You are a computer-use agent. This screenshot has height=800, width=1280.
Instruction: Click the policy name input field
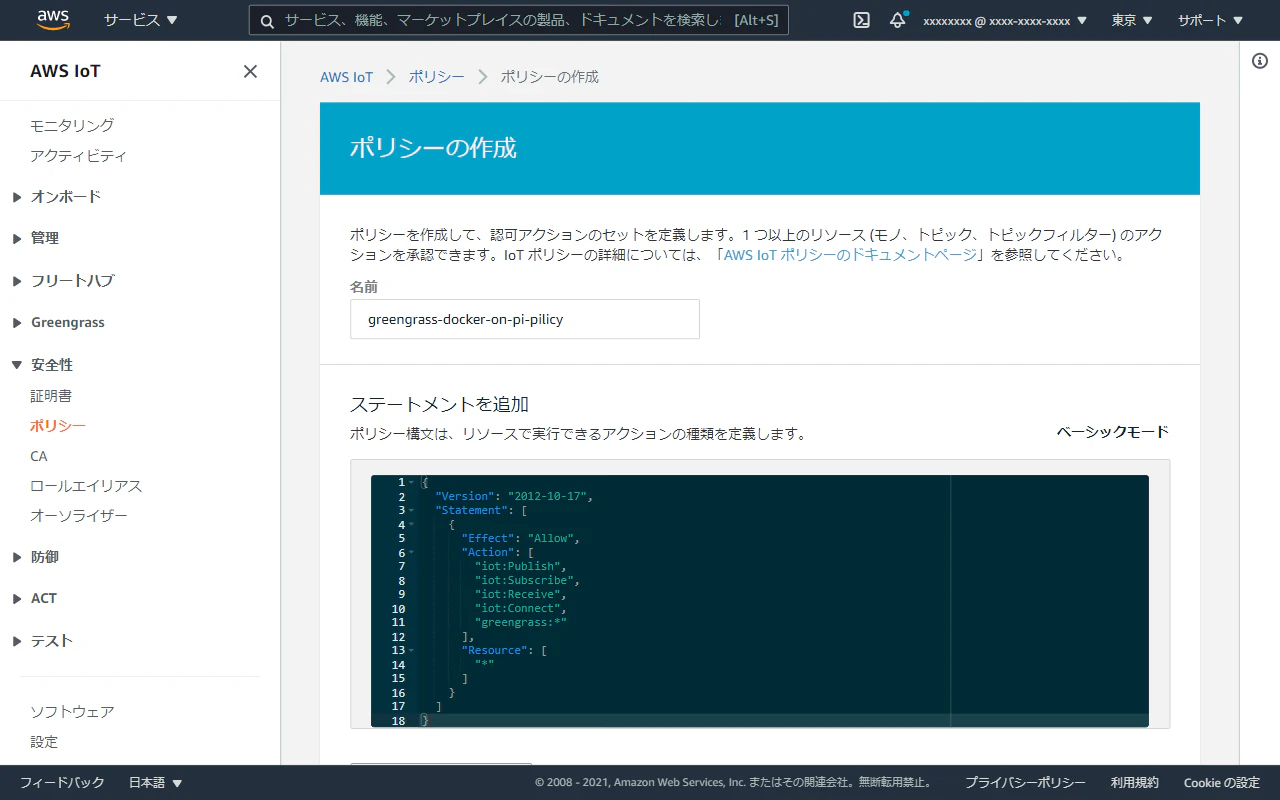(524, 318)
